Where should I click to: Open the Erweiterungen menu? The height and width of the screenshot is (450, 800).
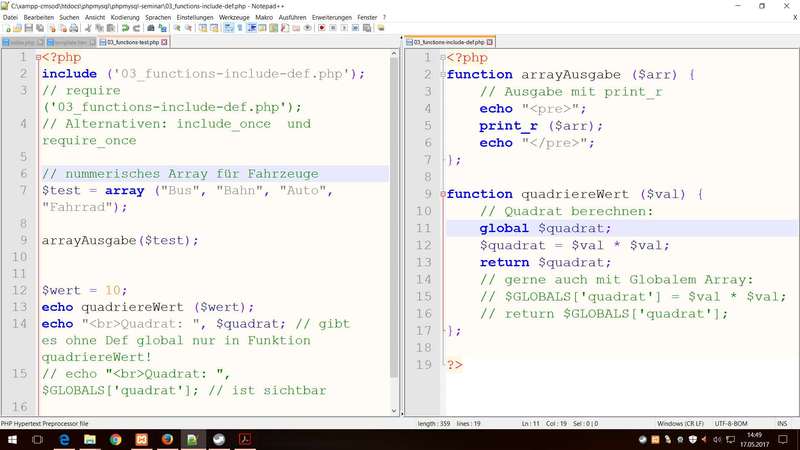click(x=332, y=17)
